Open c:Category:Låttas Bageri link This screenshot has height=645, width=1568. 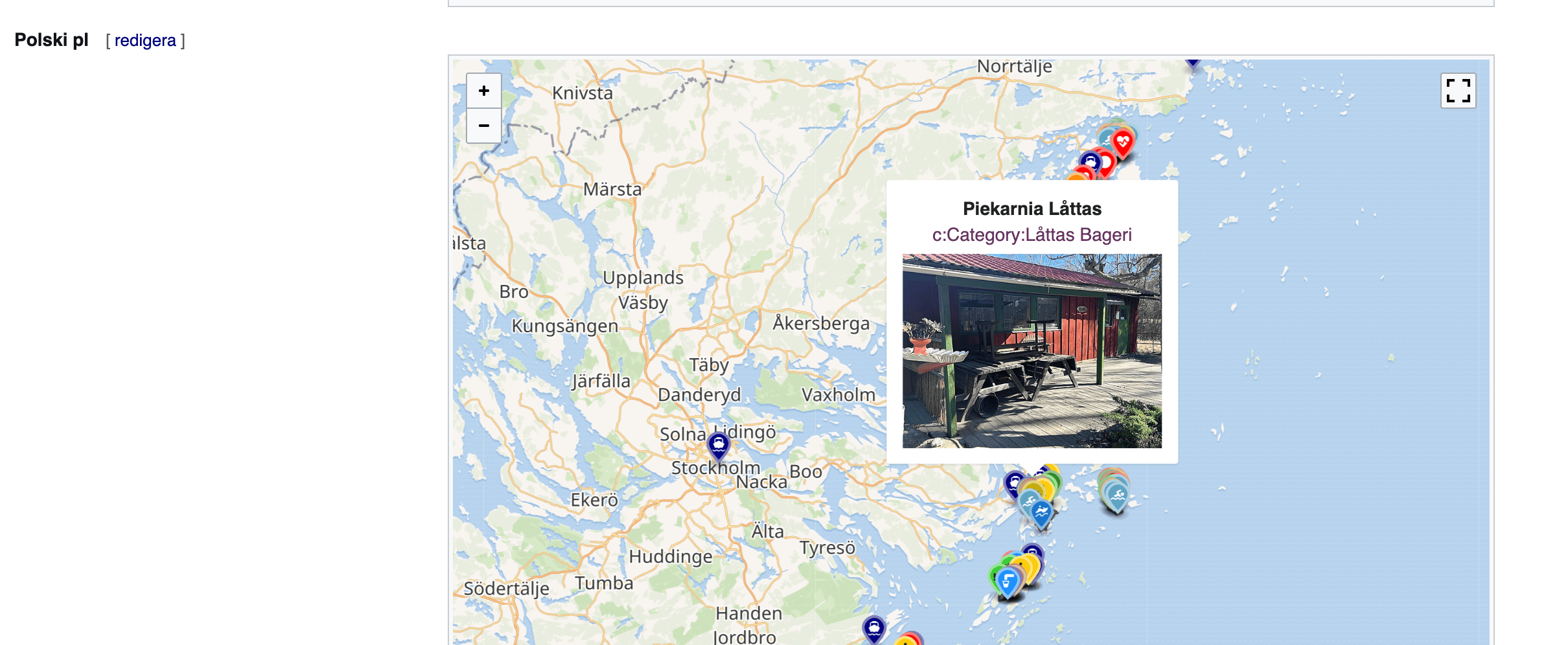tap(1032, 234)
